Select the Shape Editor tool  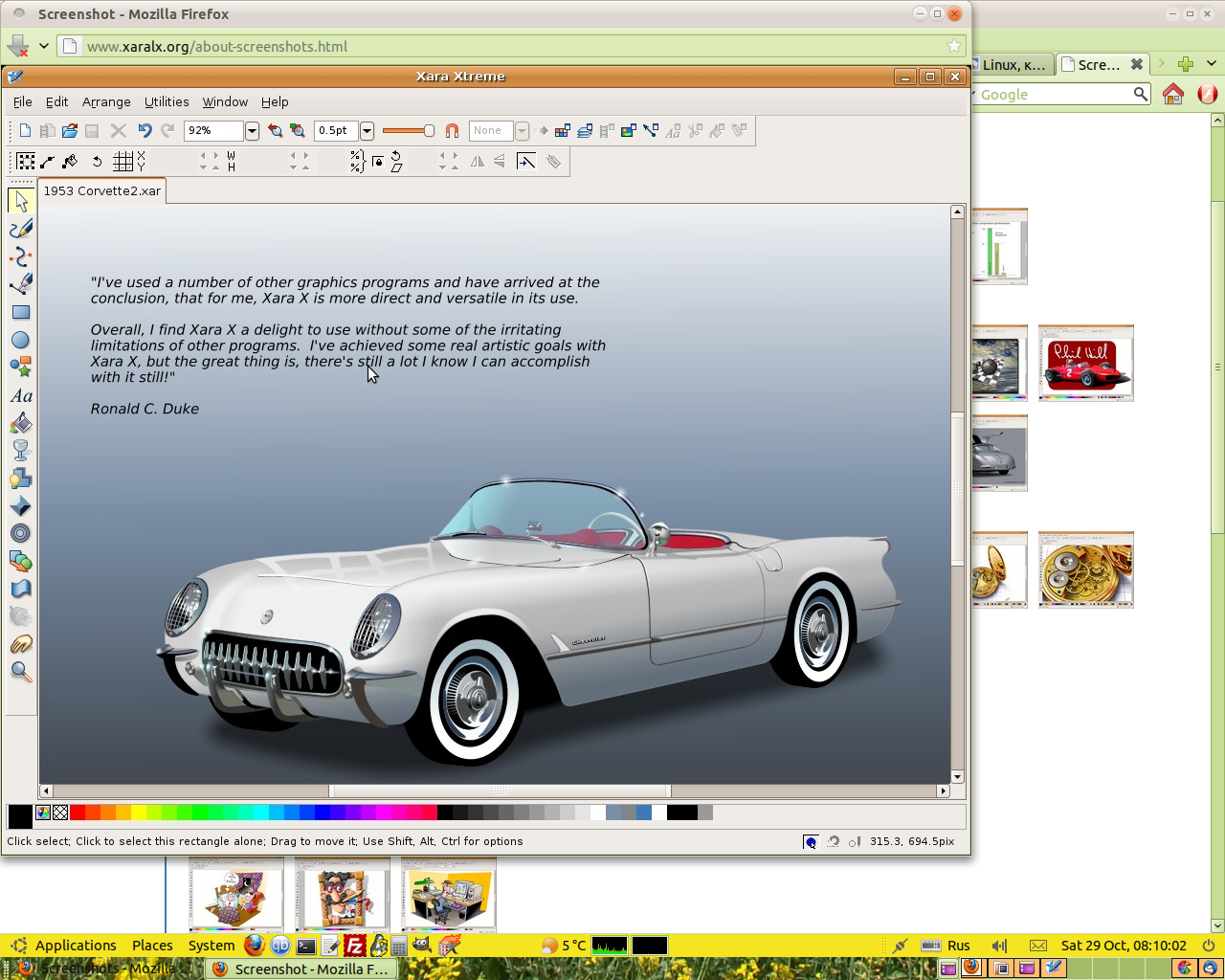[21, 256]
